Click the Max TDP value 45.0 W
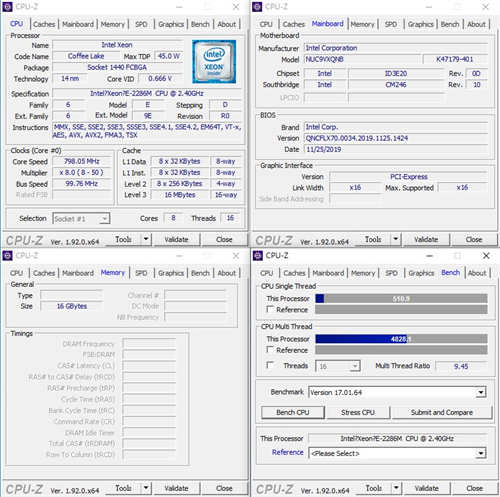The height and width of the screenshot is (497, 500). pyautogui.click(x=169, y=56)
